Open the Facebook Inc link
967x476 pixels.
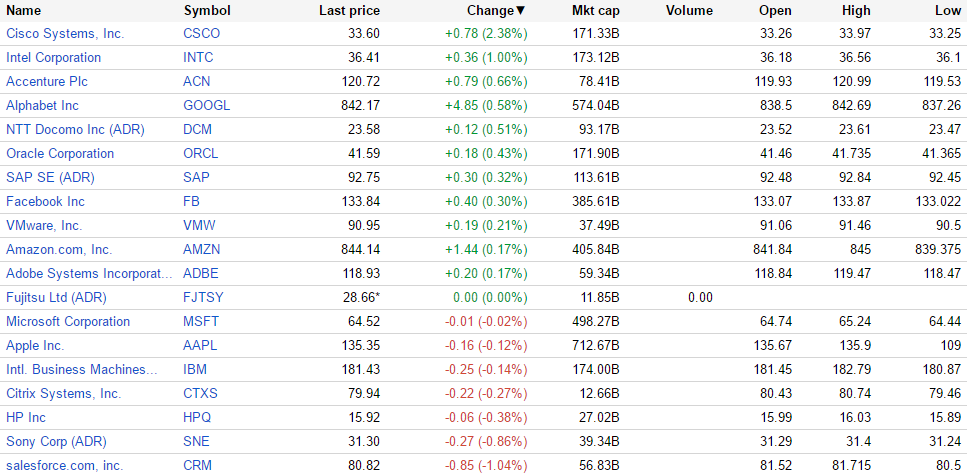pyautogui.click(x=45, y=202)
